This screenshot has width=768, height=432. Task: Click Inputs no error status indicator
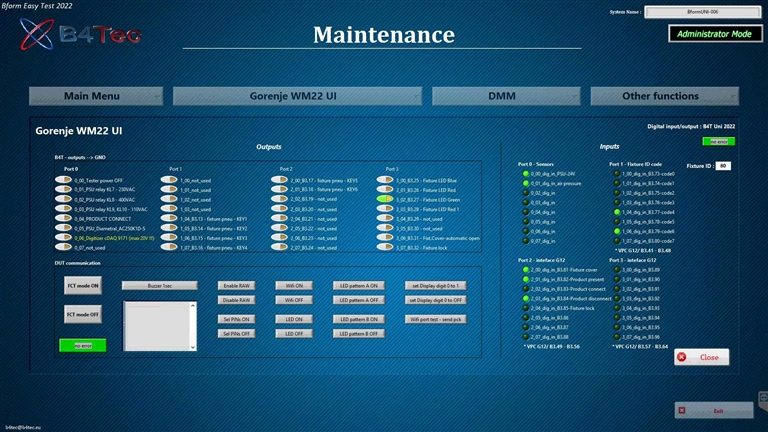pos(719,142)
